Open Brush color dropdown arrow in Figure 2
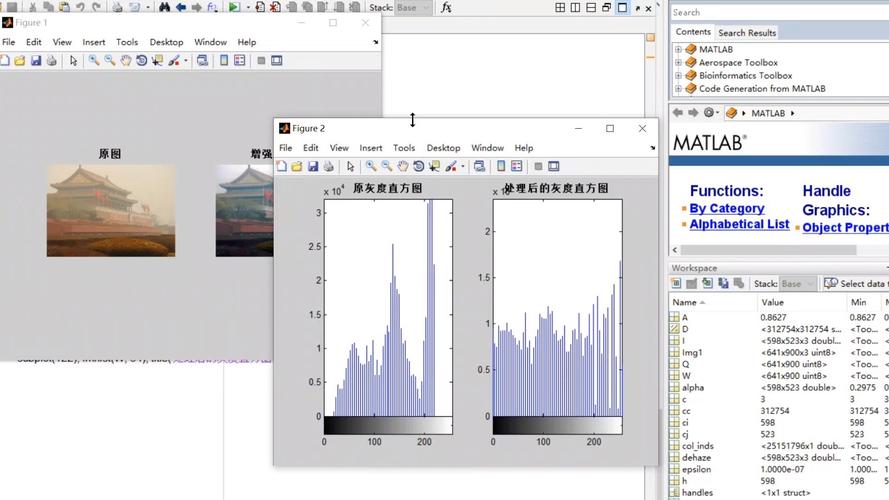This screenshot has height=500, width=889. 463,166
